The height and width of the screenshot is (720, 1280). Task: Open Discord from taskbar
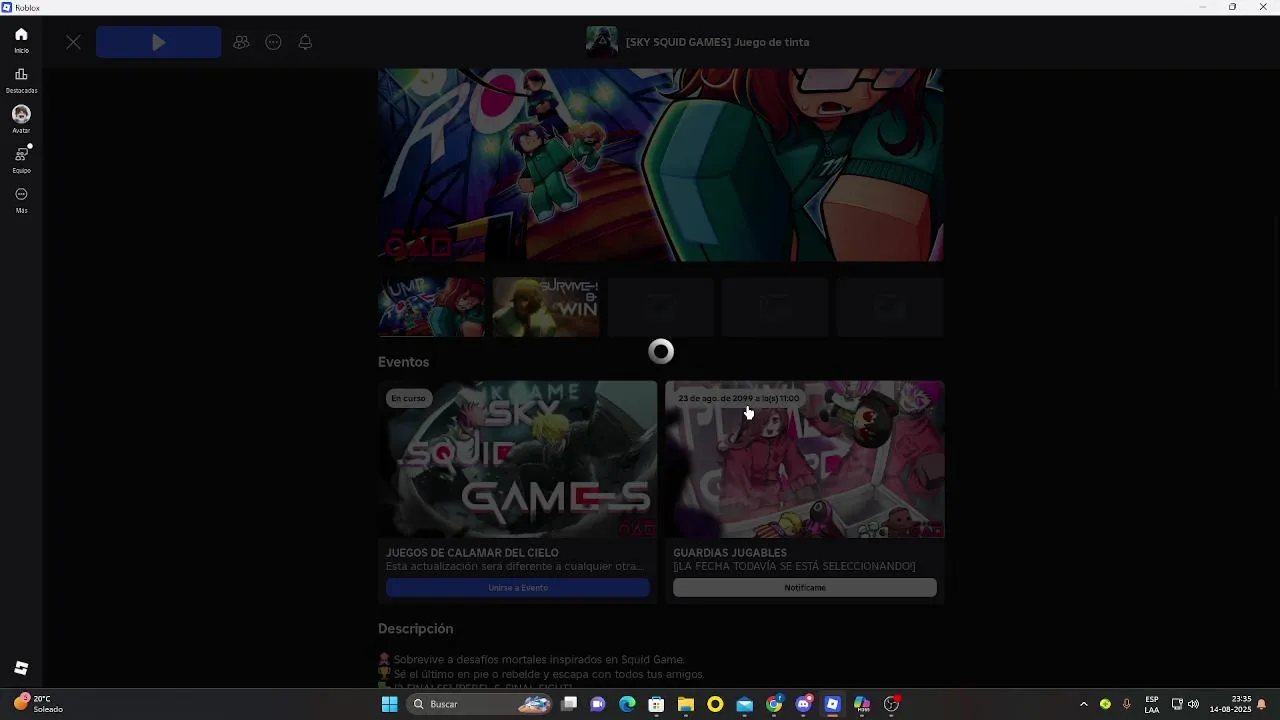point(803,704)
